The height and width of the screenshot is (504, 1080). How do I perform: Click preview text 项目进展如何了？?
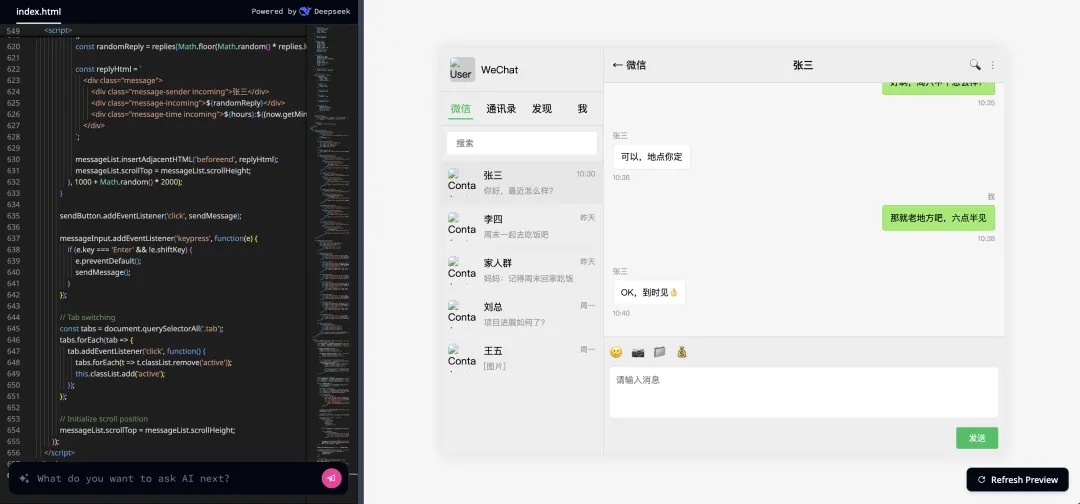pyautogui.click(x=515, y=323)
